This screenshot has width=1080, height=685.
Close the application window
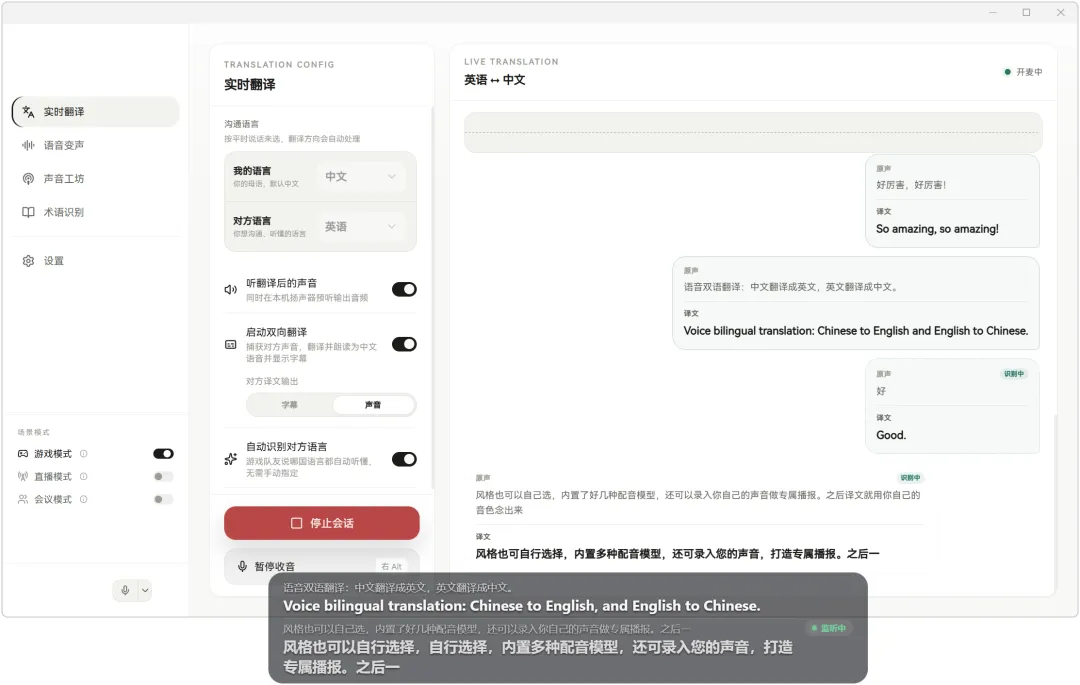tap(1061, 12)
